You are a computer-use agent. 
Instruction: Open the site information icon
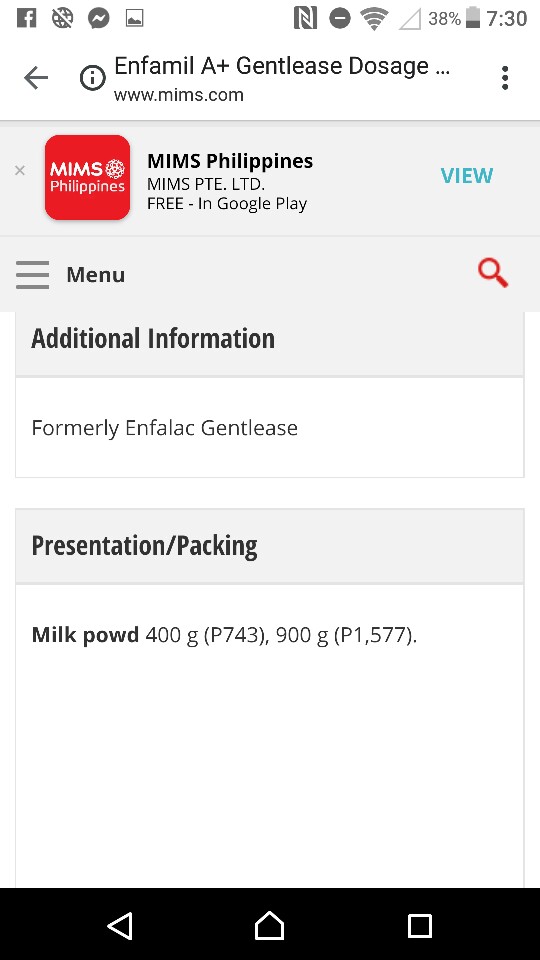click(x=92, y=78)
